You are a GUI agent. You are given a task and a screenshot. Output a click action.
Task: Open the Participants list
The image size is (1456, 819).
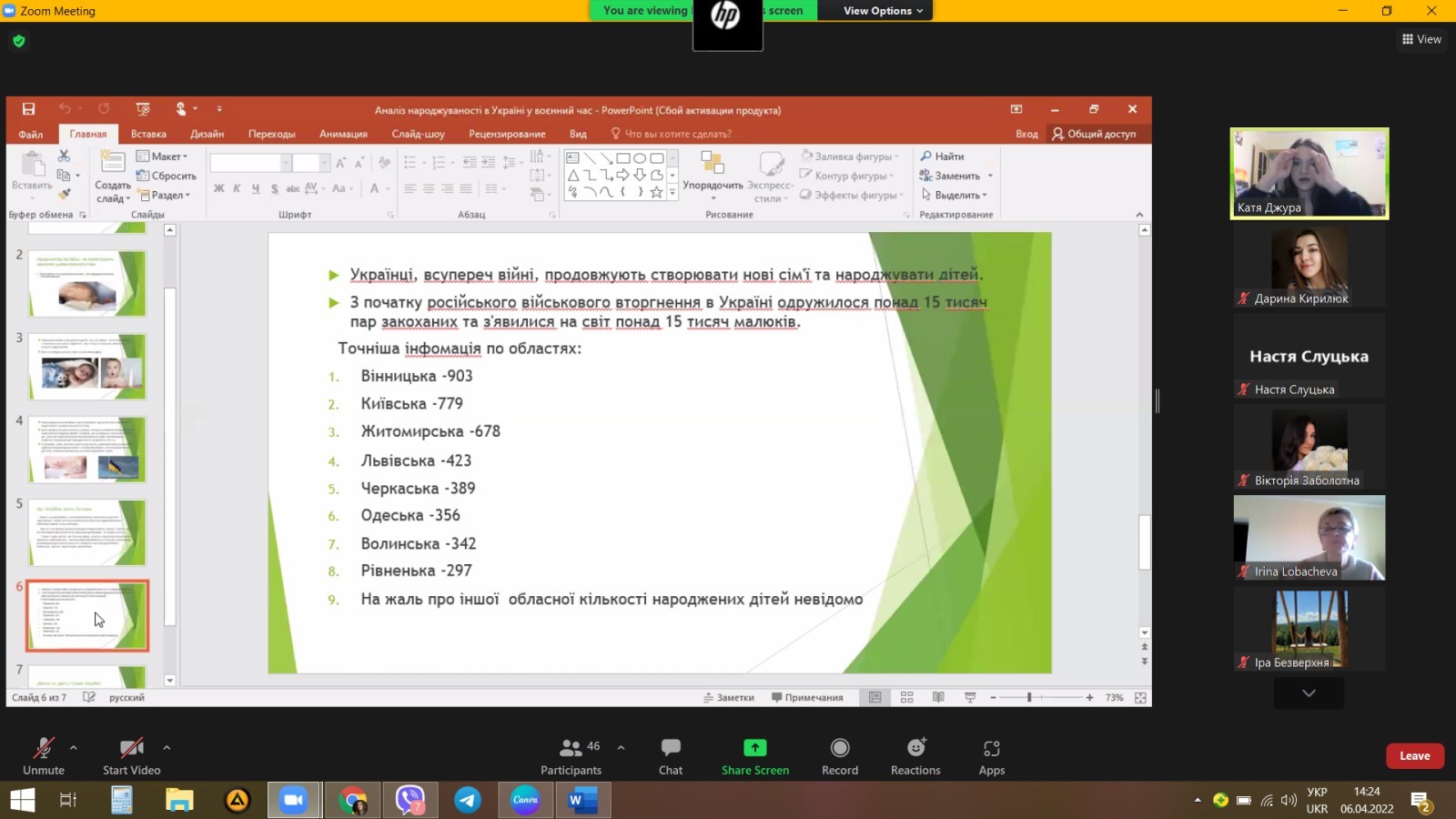click(x=571, y=755)
